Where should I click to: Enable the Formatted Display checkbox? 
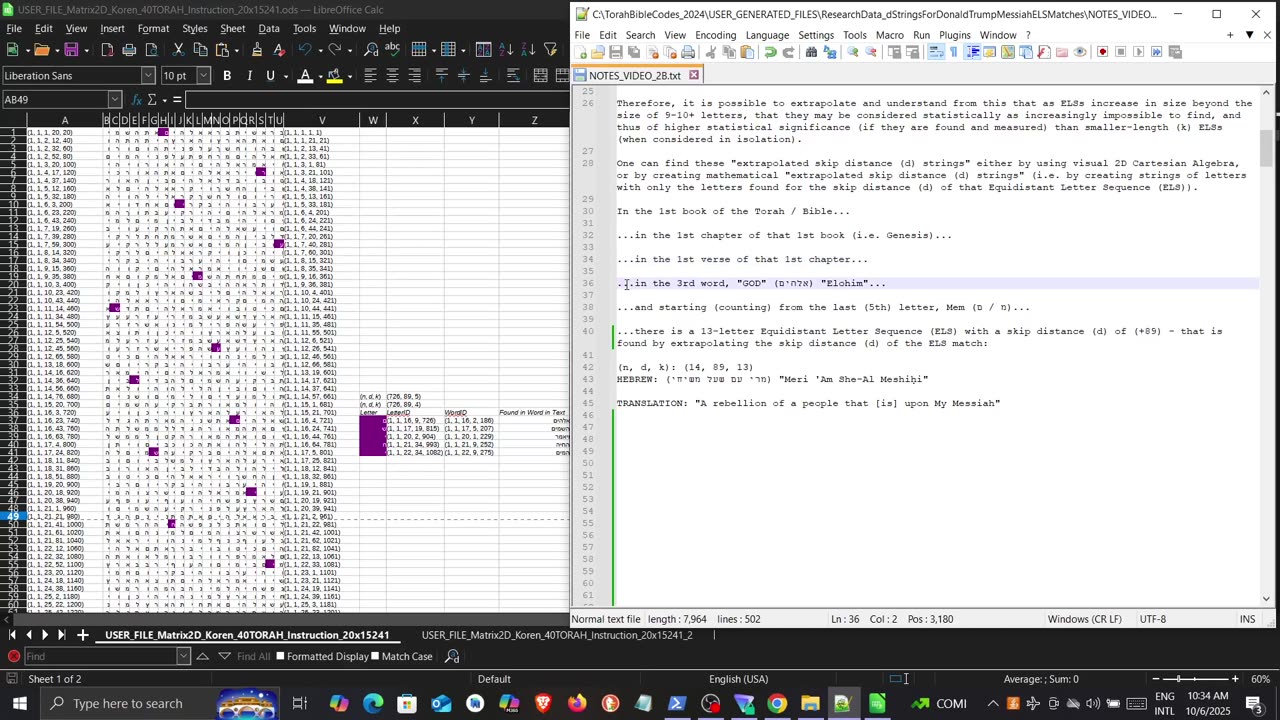point(281,656)
